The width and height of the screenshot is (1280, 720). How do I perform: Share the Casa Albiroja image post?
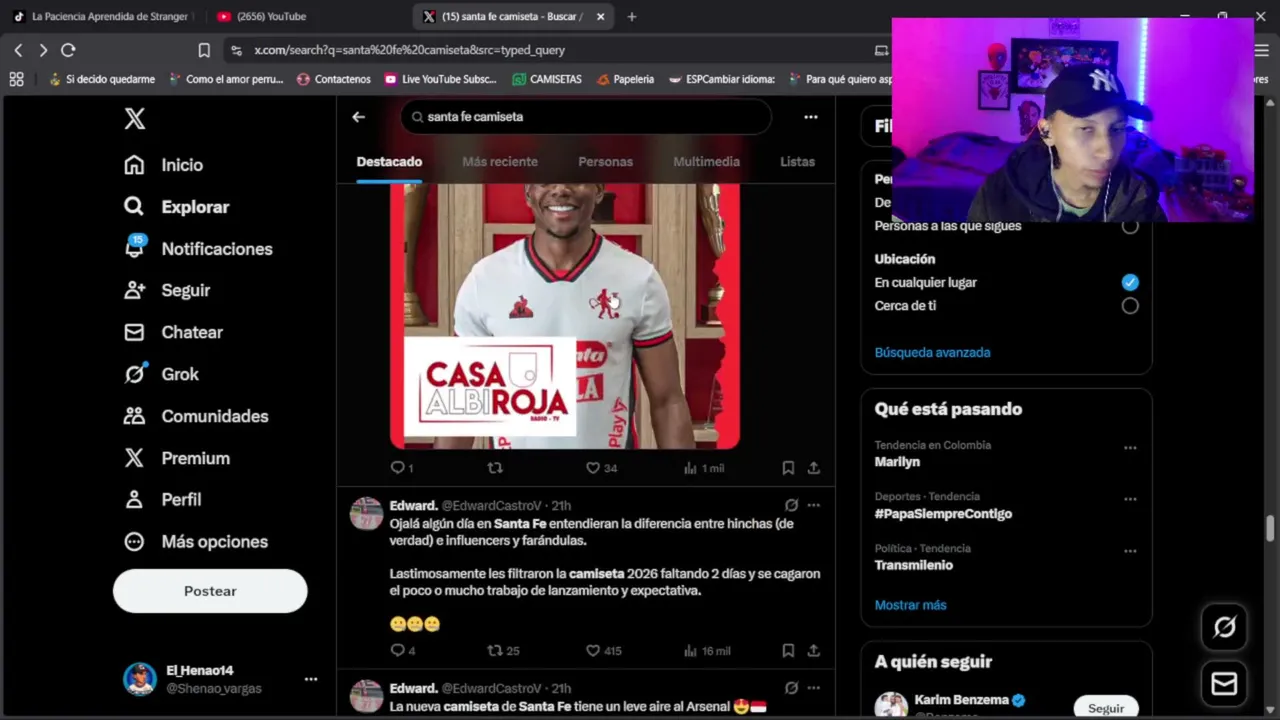click(x=814, y=468)
